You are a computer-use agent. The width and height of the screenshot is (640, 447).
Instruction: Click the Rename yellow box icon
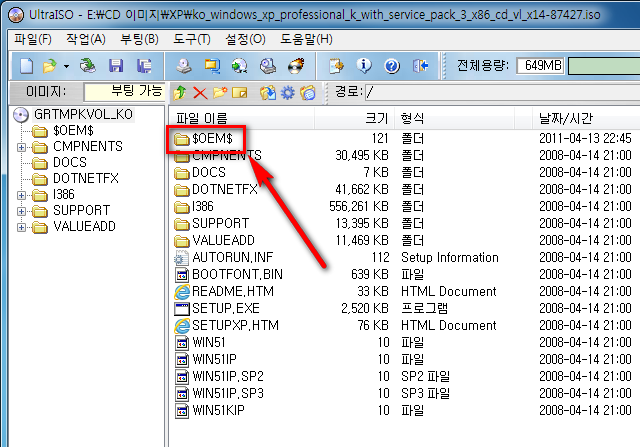(x=240, y=93)
